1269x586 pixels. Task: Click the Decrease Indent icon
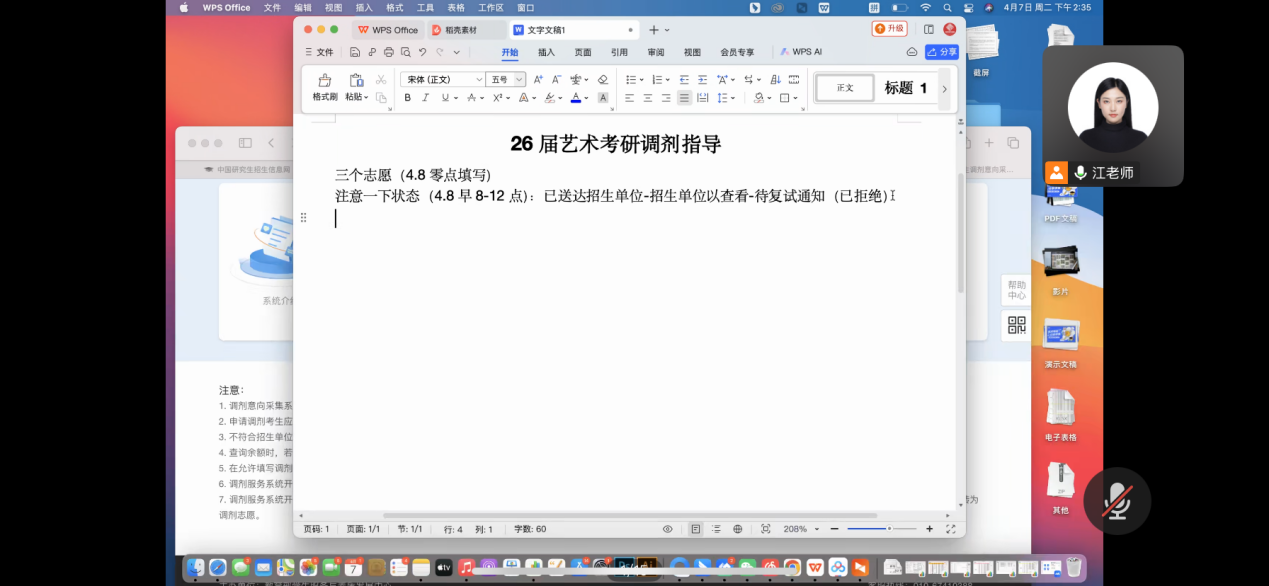(x=684, y=79)
